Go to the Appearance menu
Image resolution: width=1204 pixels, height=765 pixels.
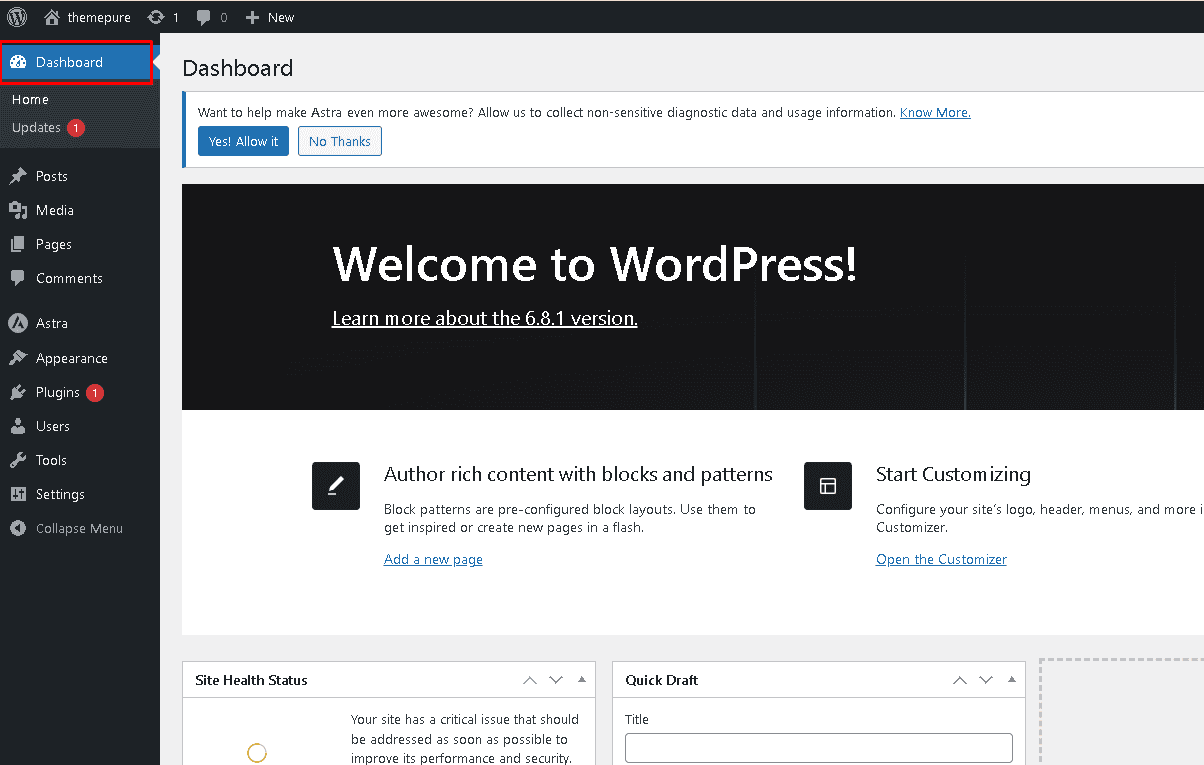(71, 358)
